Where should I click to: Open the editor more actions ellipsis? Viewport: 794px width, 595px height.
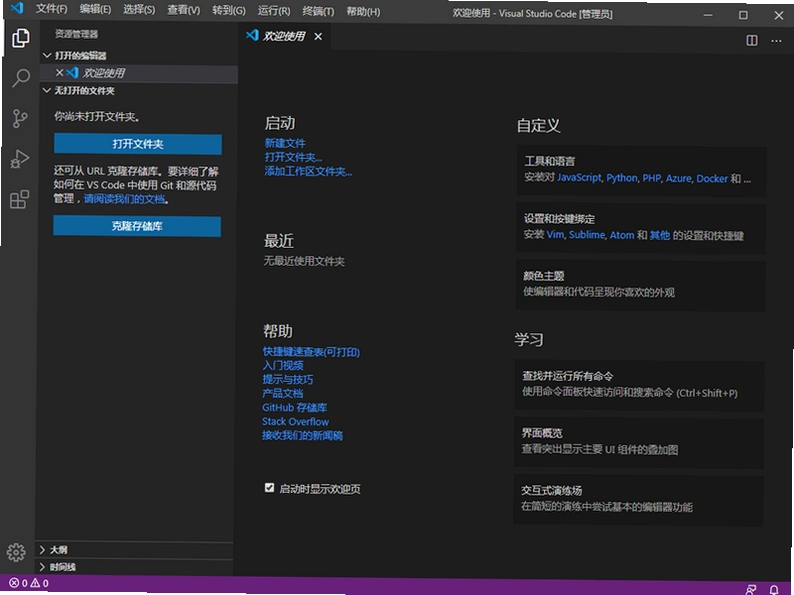[776, 41]
